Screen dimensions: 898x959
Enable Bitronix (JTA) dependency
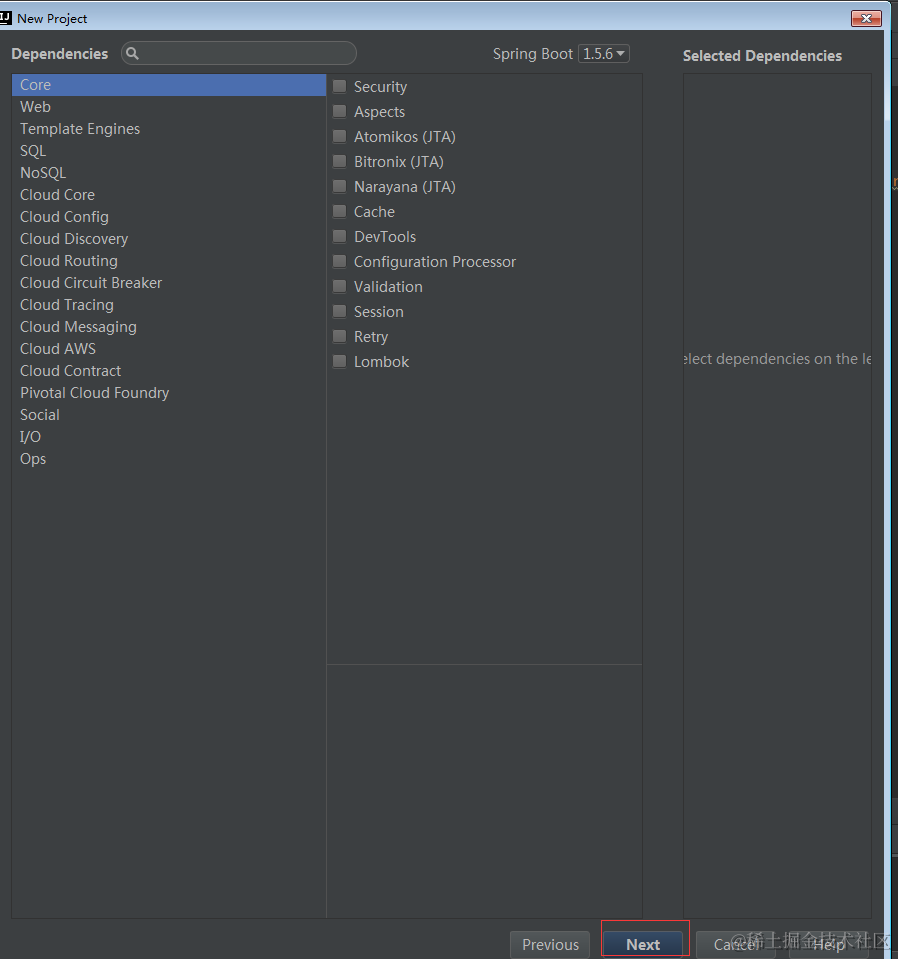(340, 161)
